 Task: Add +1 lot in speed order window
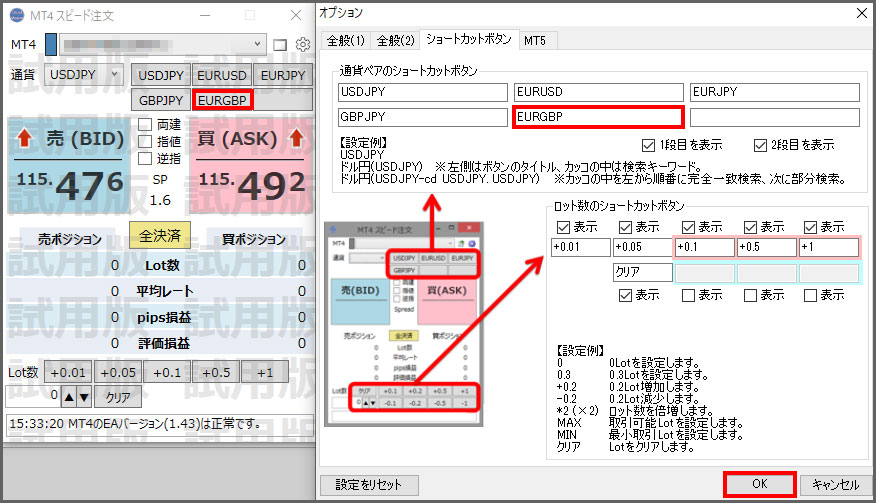click(x=265, y=372)
